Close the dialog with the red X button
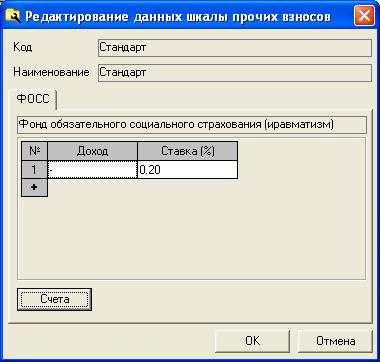The width and height of the screenshot is (380, 362). [x=364, y=16]
